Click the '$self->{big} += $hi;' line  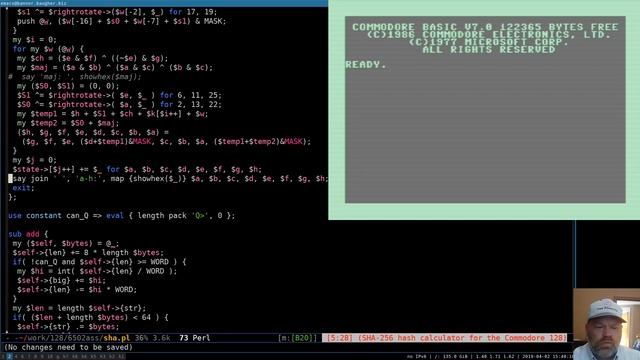click(x=62, y=280)
